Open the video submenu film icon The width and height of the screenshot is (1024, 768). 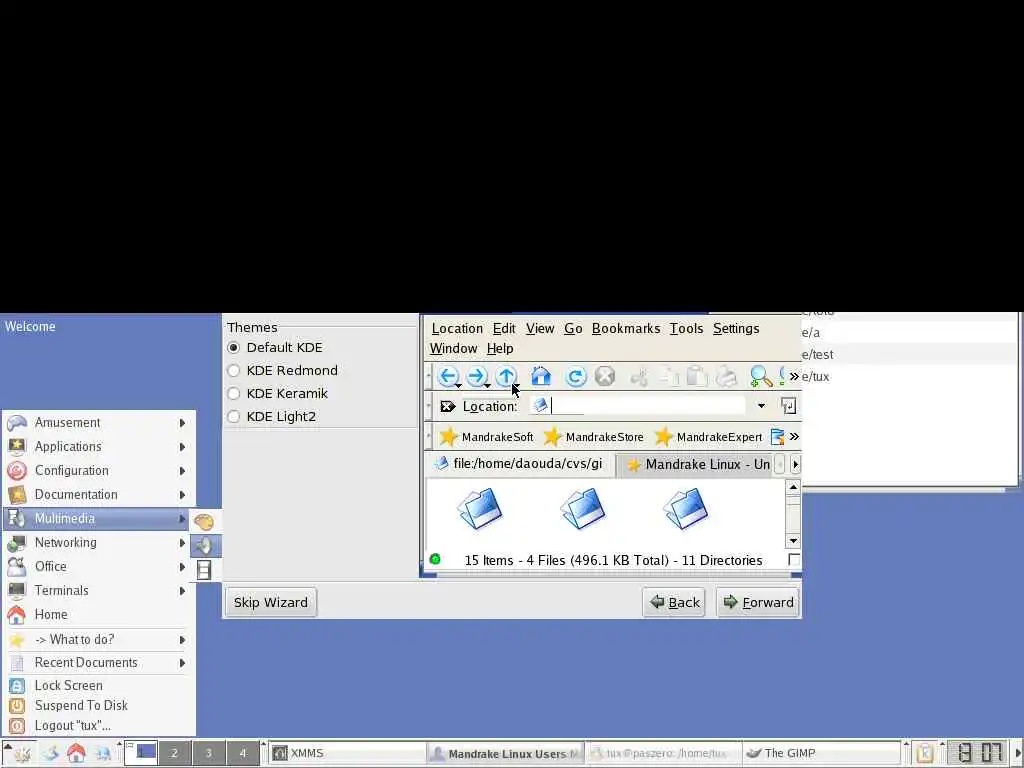[204, 569]
